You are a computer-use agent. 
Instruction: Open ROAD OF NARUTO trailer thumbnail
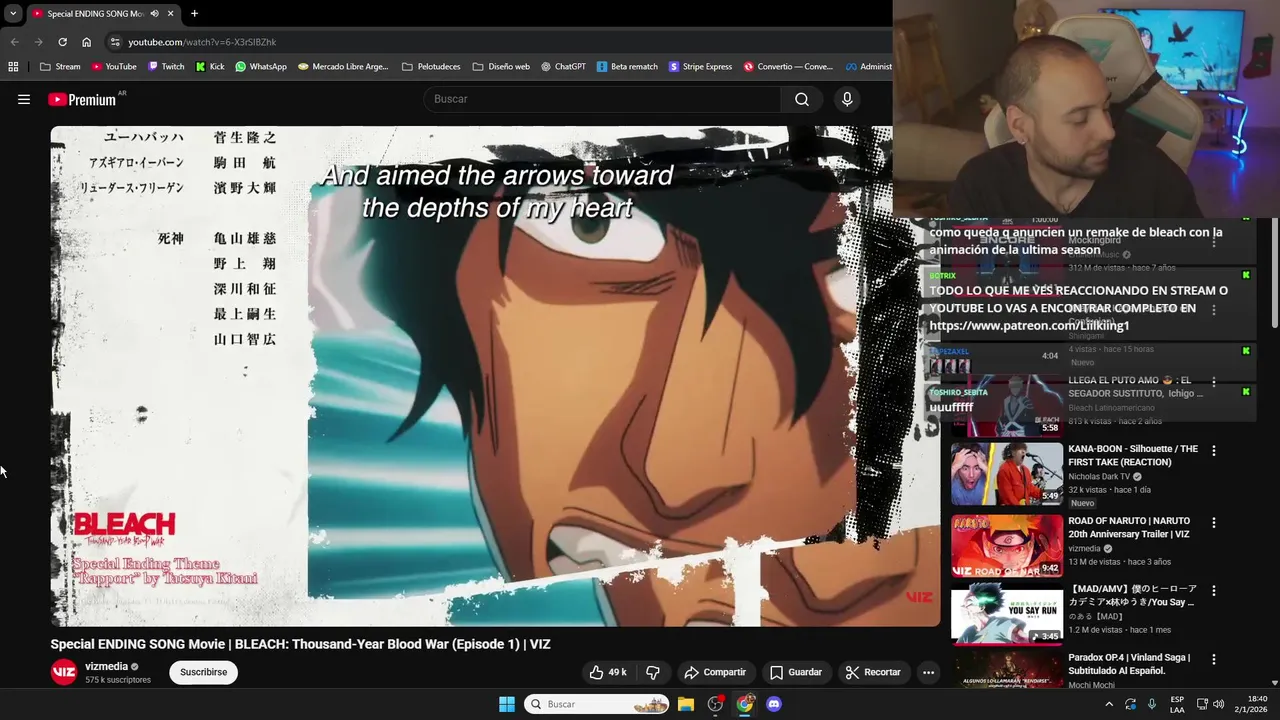tap(1007, 546)
